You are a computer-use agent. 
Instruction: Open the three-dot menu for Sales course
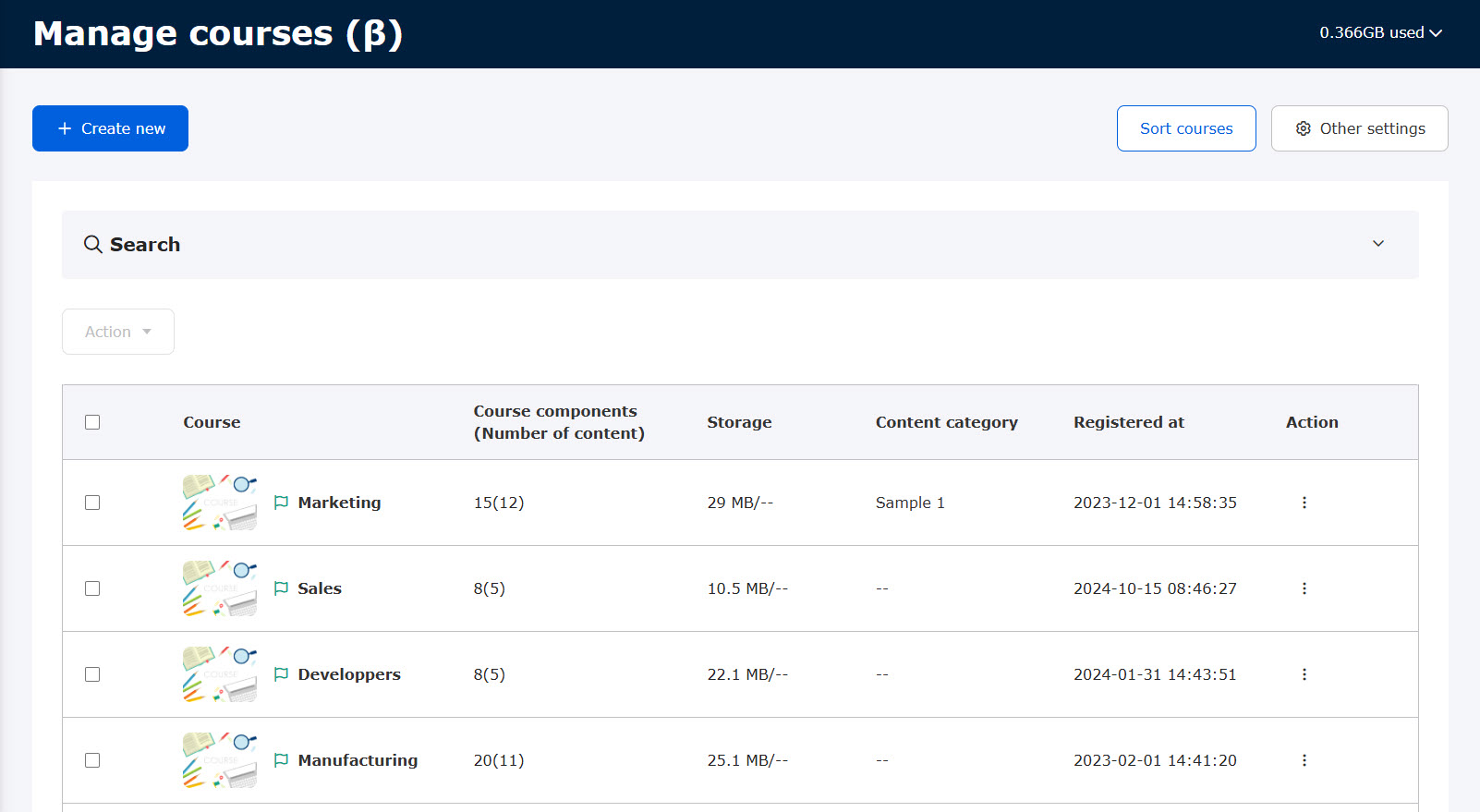tap(1304, 588)
